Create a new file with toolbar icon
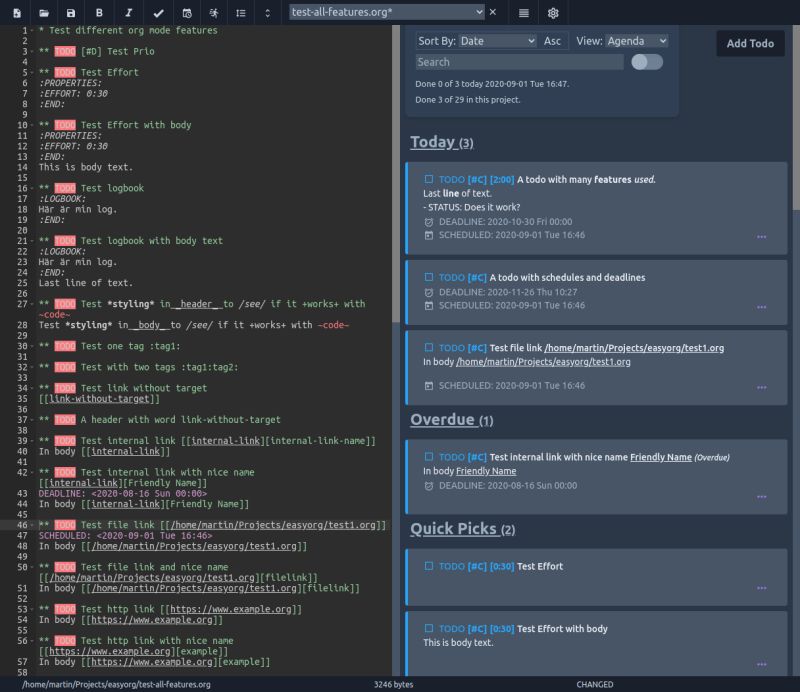Screen dimensions: 800x692 [17, 13]
